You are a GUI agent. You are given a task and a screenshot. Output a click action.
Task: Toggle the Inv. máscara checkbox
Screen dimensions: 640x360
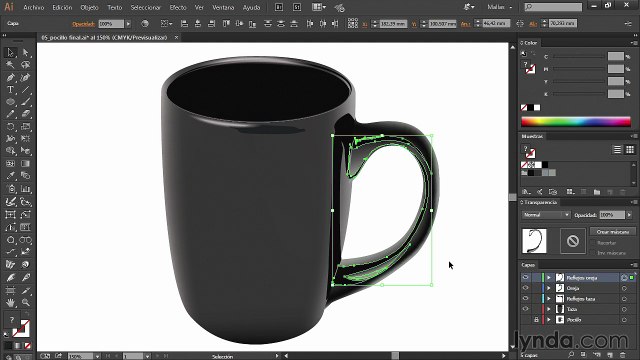point(593,253)
